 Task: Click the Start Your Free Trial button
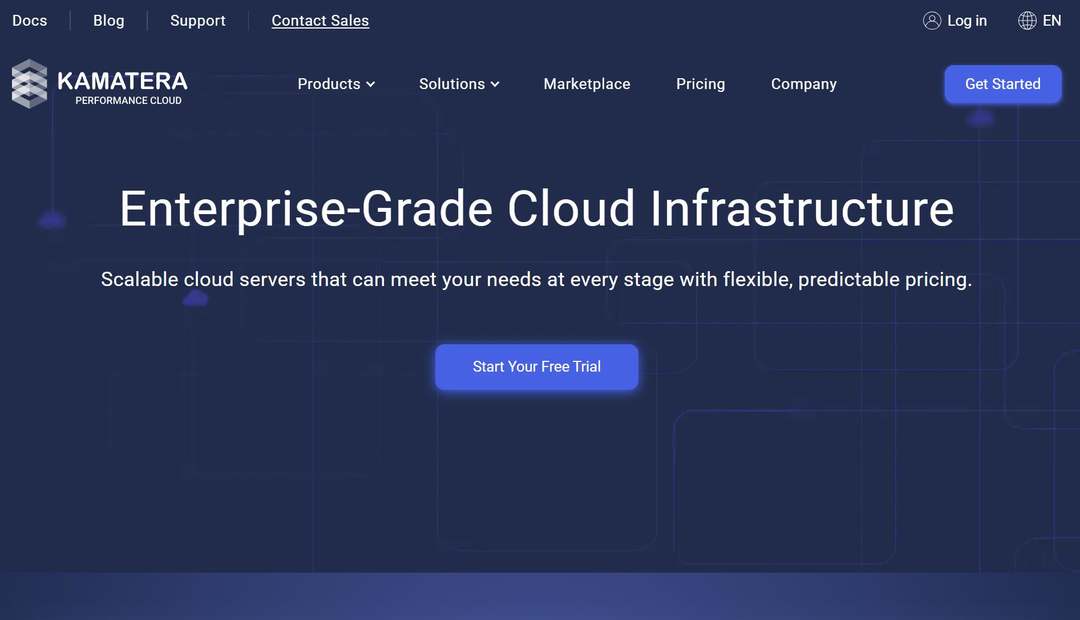(x=536, y=367)
